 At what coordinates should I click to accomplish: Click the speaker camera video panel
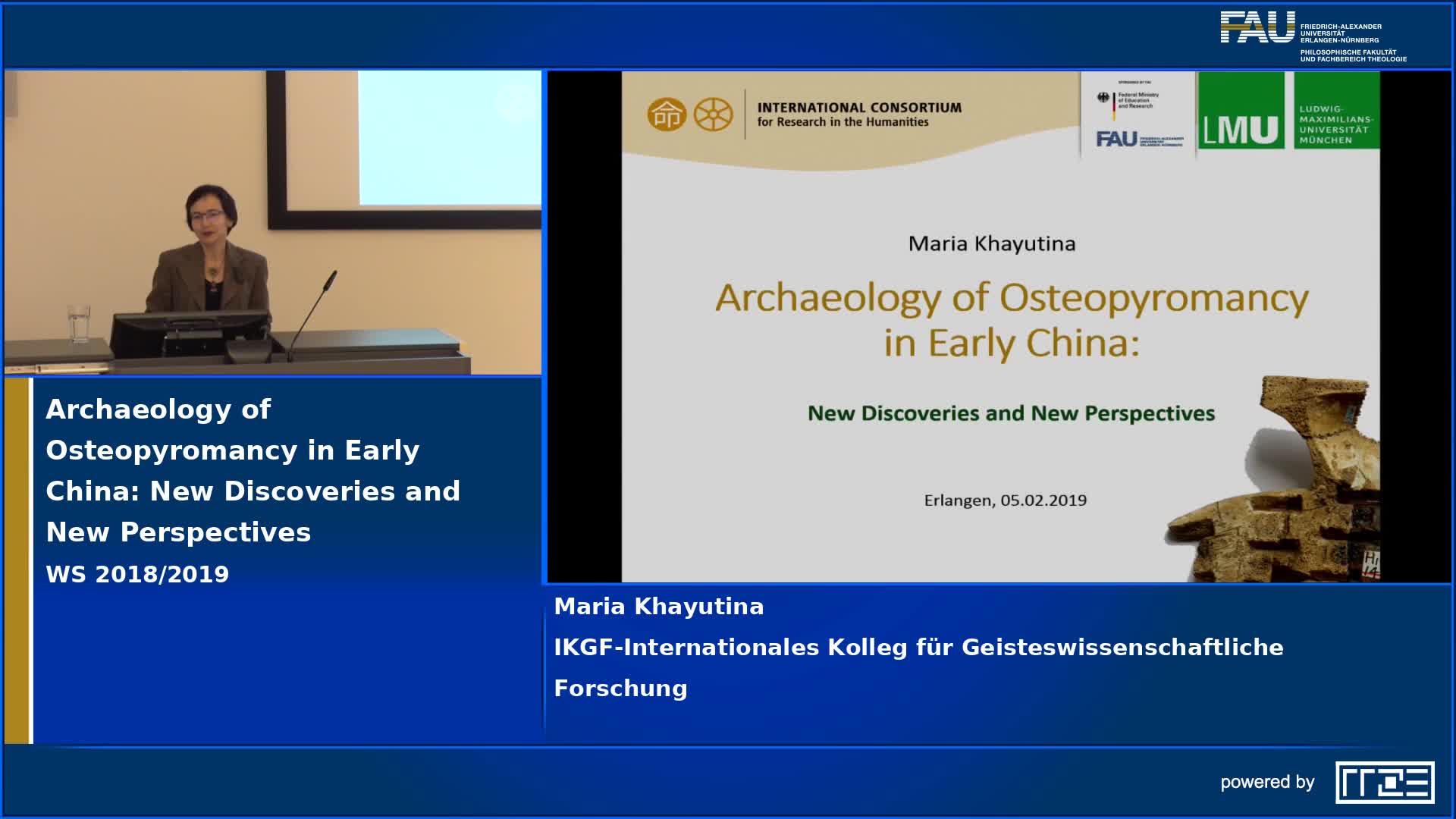pos(273,222)
